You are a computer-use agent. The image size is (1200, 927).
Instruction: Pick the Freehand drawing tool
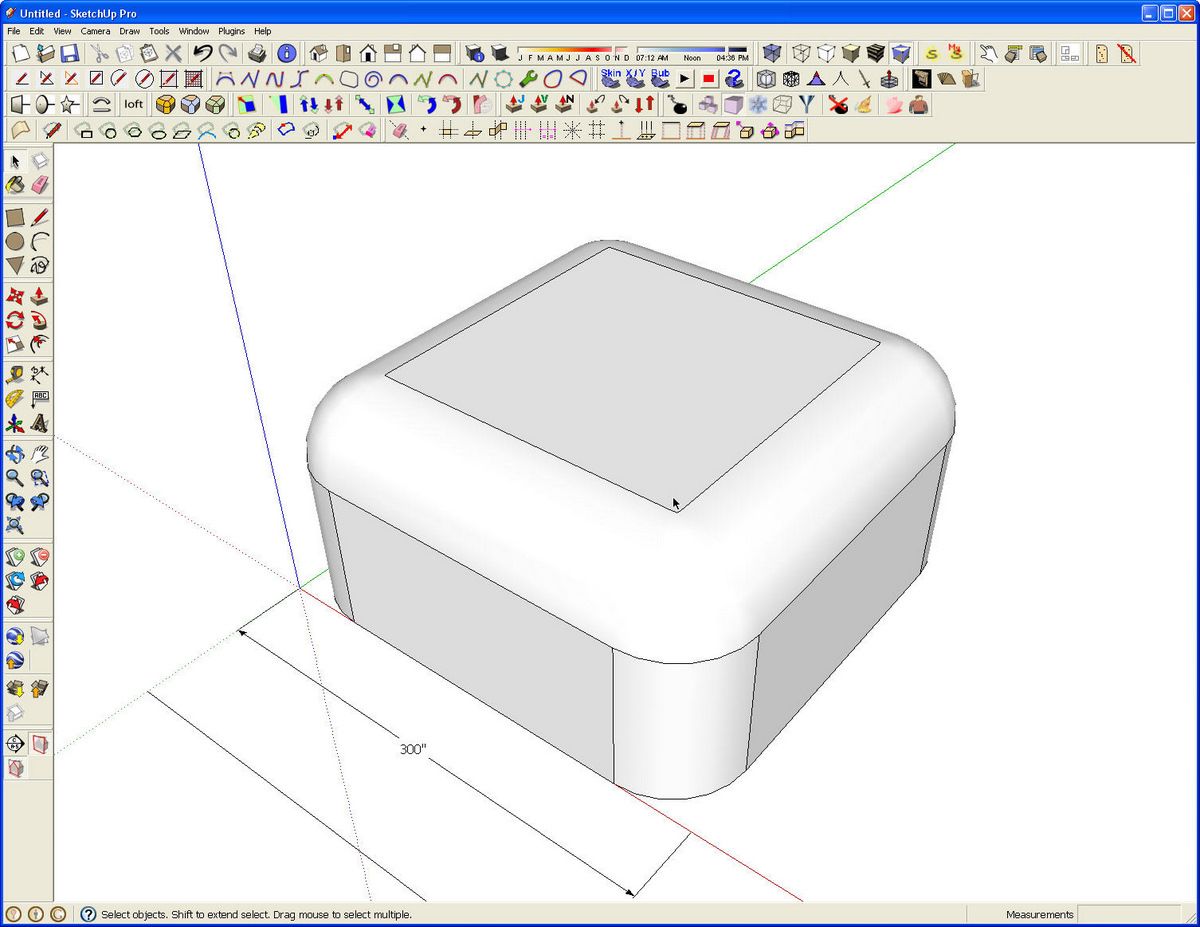click(x=40, y=265)
